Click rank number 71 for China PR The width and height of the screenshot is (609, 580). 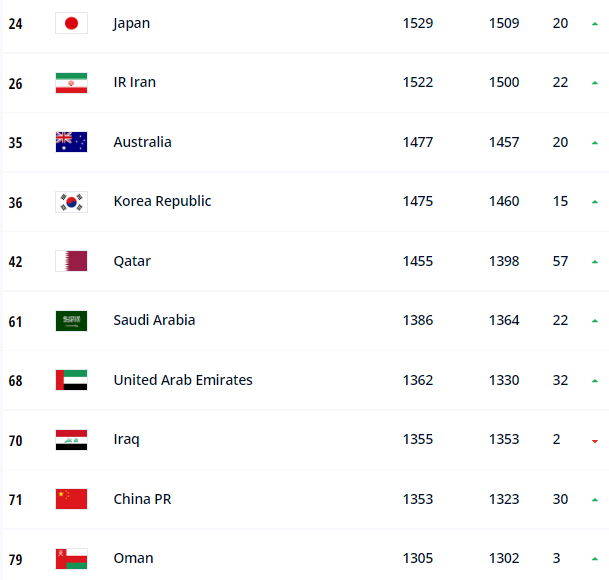click(x=16, y=500)
